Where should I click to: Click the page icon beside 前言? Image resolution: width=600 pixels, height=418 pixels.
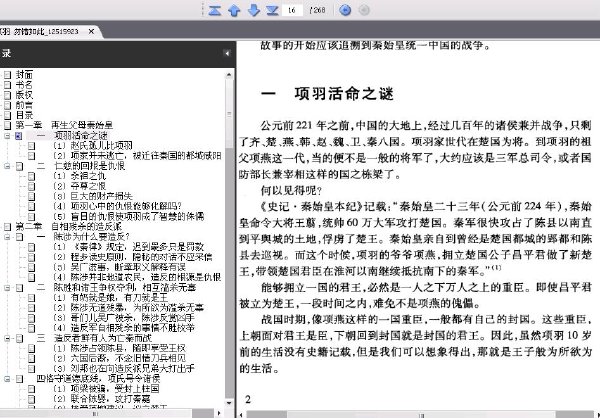(8, 105)
